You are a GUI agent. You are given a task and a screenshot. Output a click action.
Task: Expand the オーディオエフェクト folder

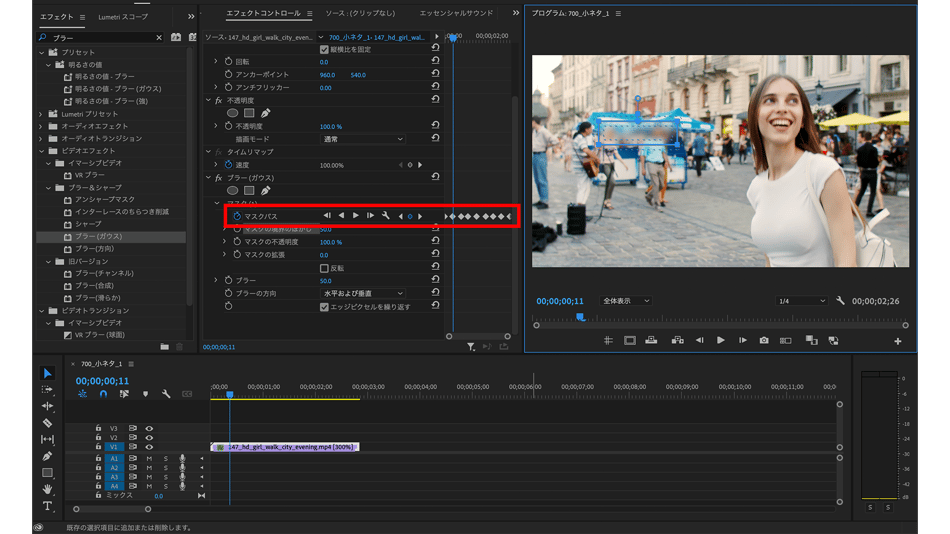[41, 127]
